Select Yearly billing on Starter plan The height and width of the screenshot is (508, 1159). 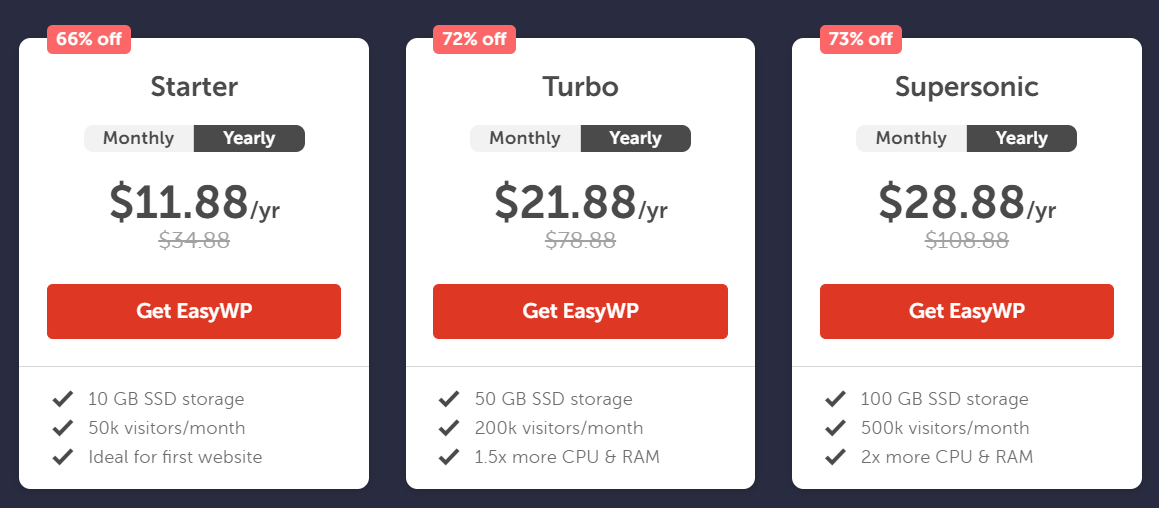[x=249, y=138]
